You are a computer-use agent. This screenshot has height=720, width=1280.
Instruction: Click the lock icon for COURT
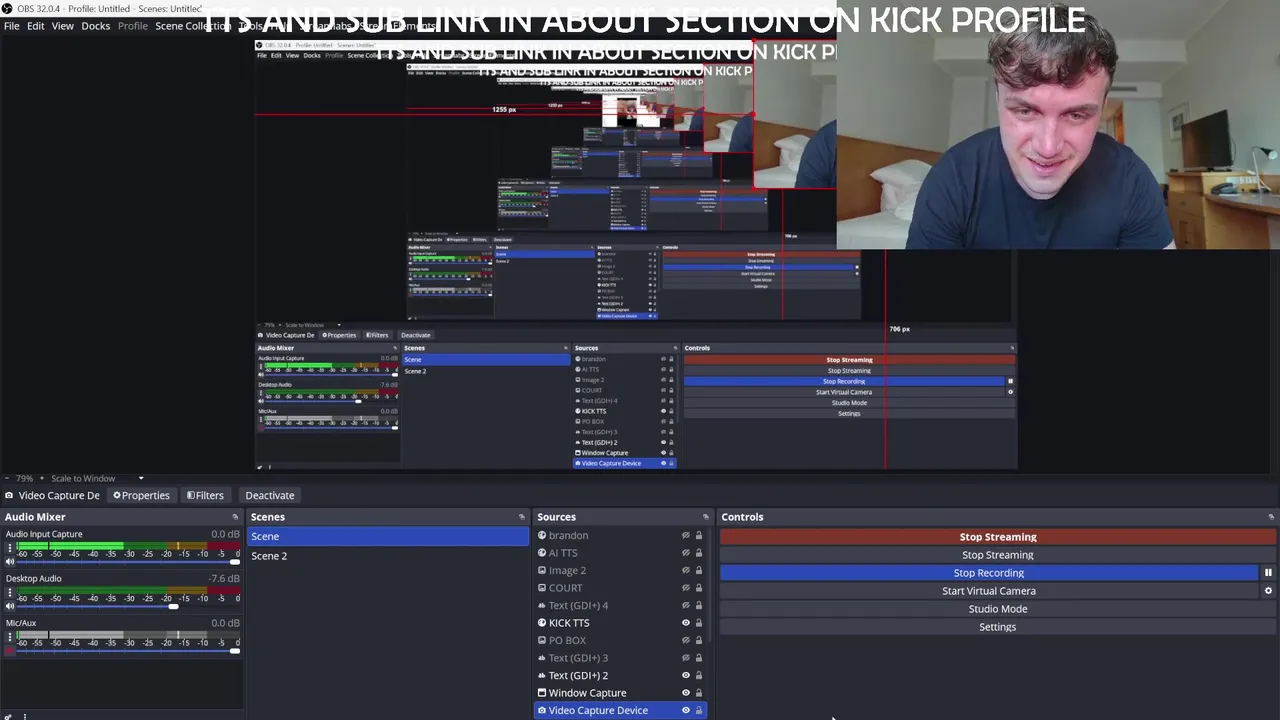click(x=699, y=588)
